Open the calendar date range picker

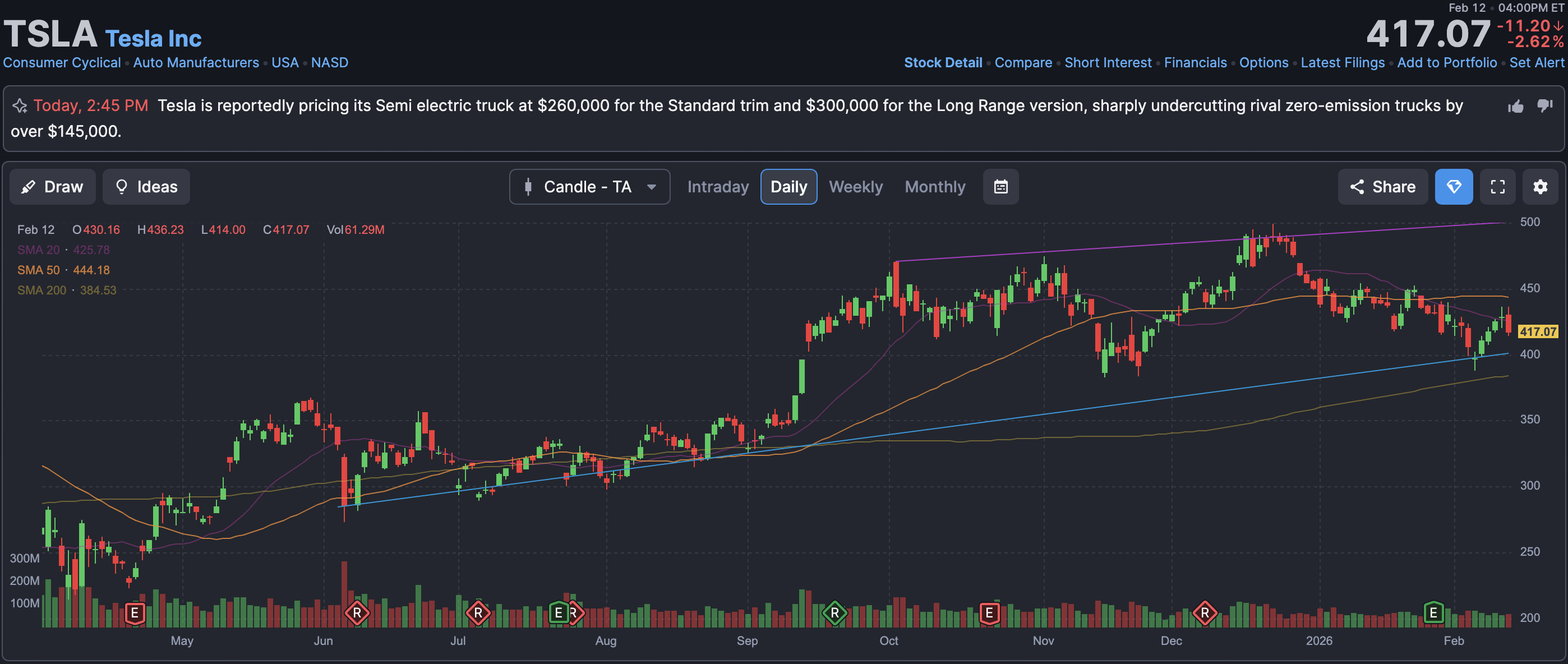[1000, 187]
